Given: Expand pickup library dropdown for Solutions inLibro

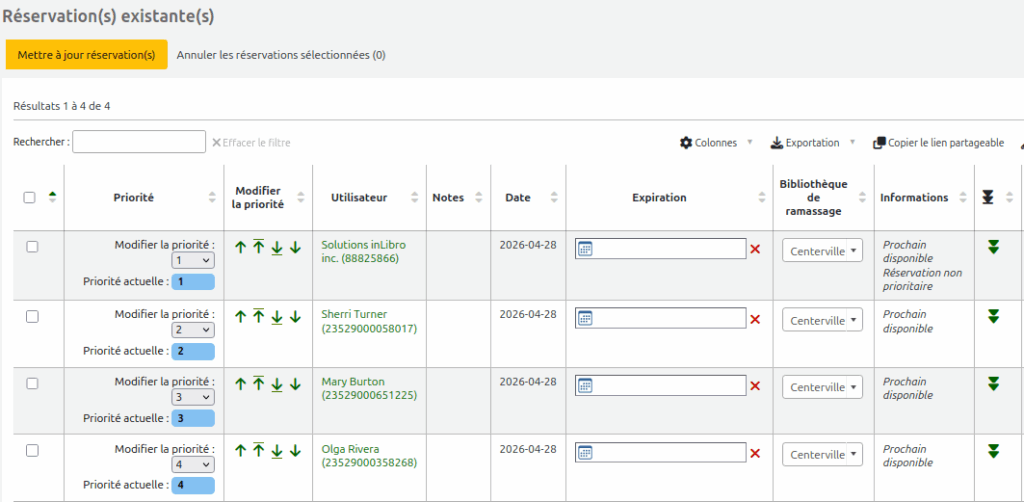Looking at the screenshot, I should click(x=822, y=251).
